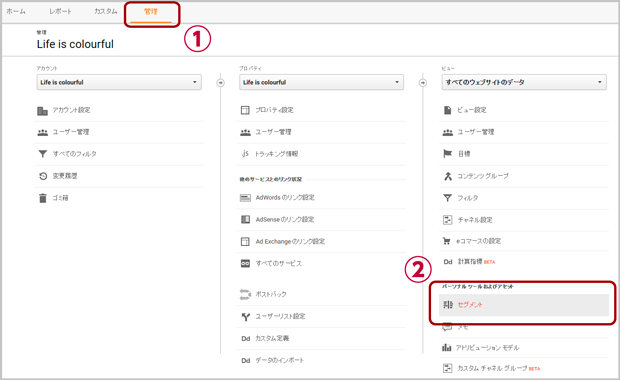Click the layout icon beside プロパティ設定
This screenshot has height=380, width=620.
(x=245, y=110)
